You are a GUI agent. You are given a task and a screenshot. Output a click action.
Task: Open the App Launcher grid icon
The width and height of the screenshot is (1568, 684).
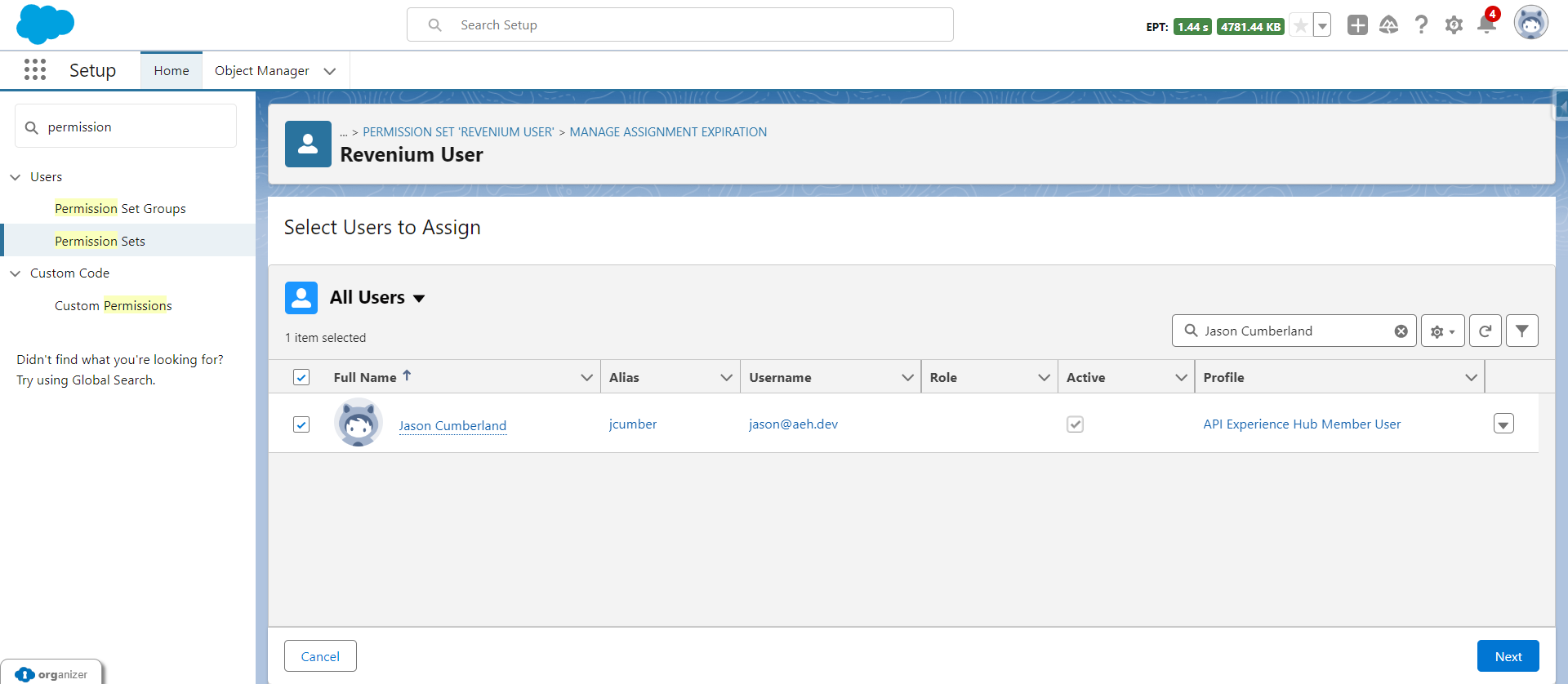[35, 70]
